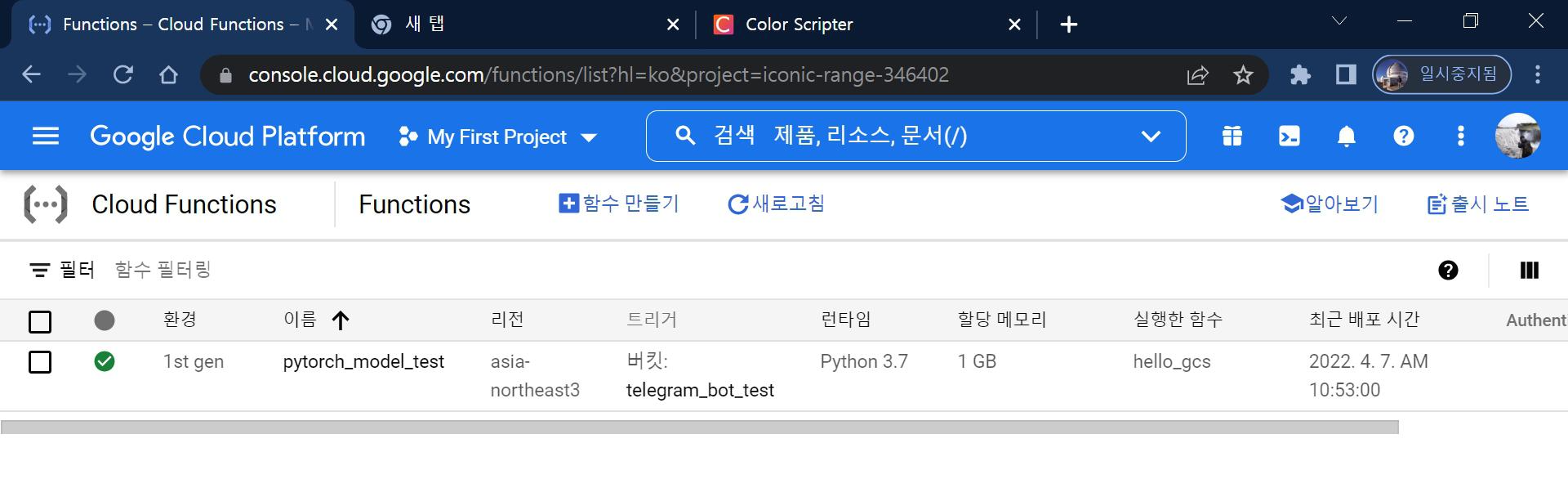The image size is (1568, 497).
Task: Click the Python 3.7 runtime cell
Action: click(864, 361)
